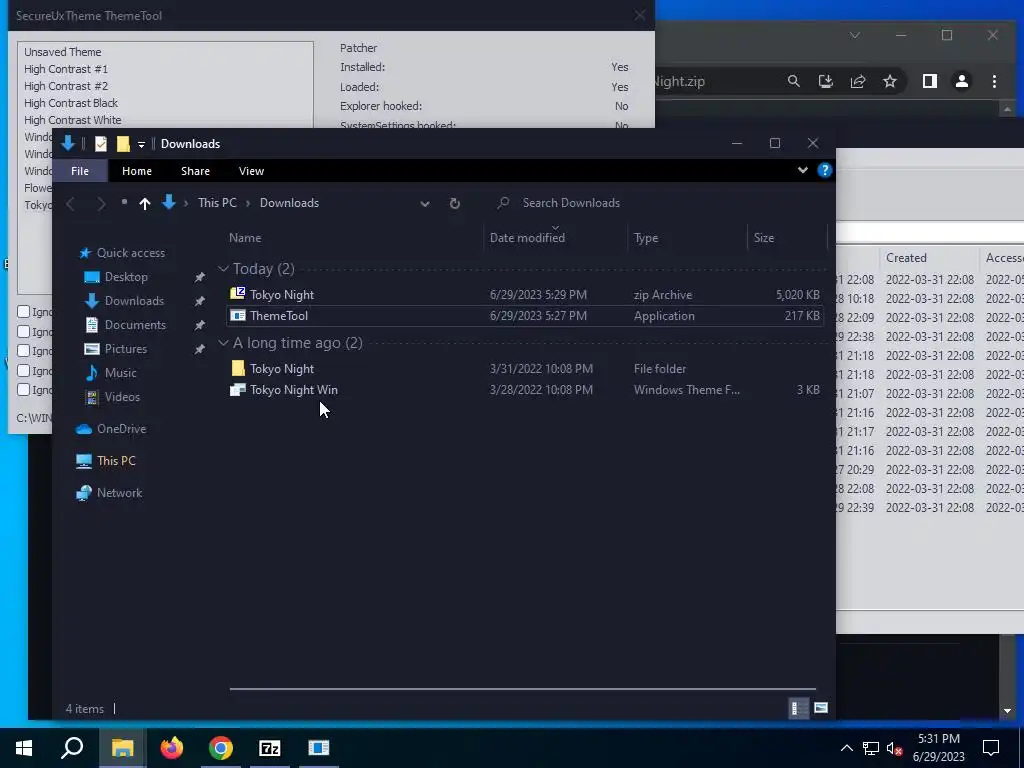Viewport: 1024px width, 768px height.
Task: Toggle fifth Ignore checkbox in ThemeTool
Action: pos(24,390)
